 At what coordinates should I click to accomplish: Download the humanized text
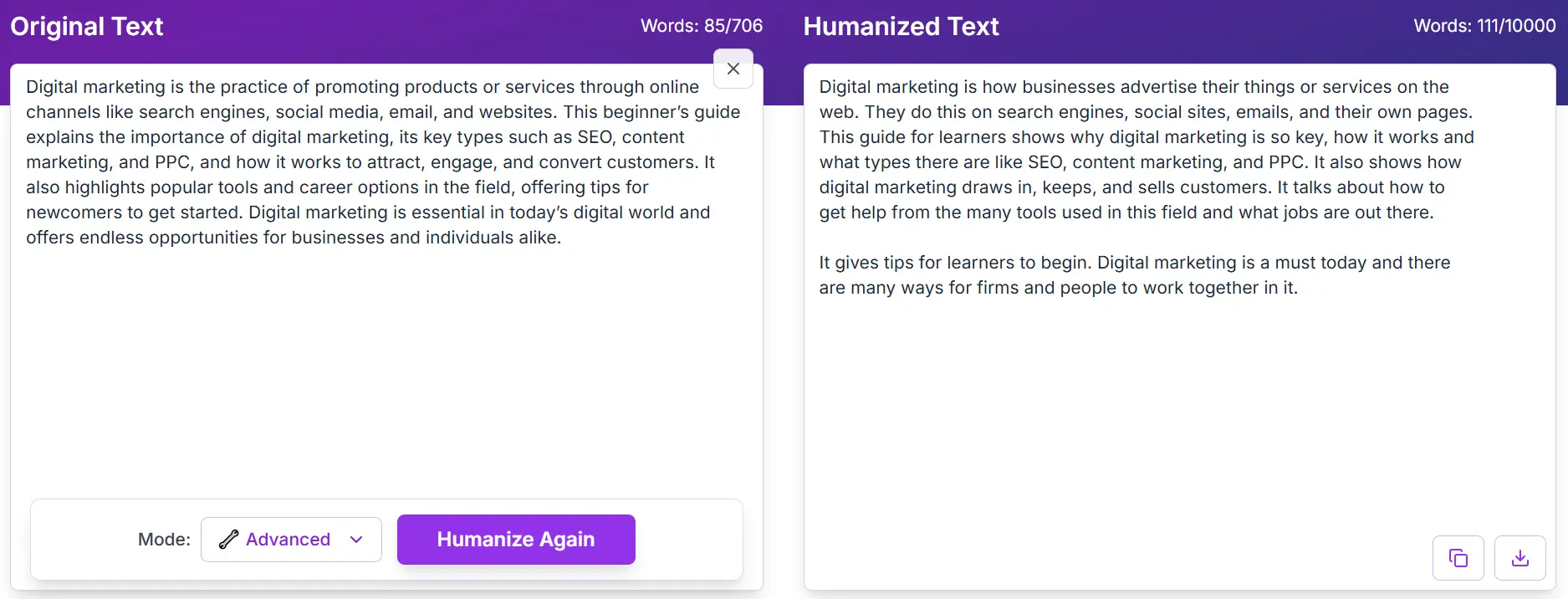1519,558
